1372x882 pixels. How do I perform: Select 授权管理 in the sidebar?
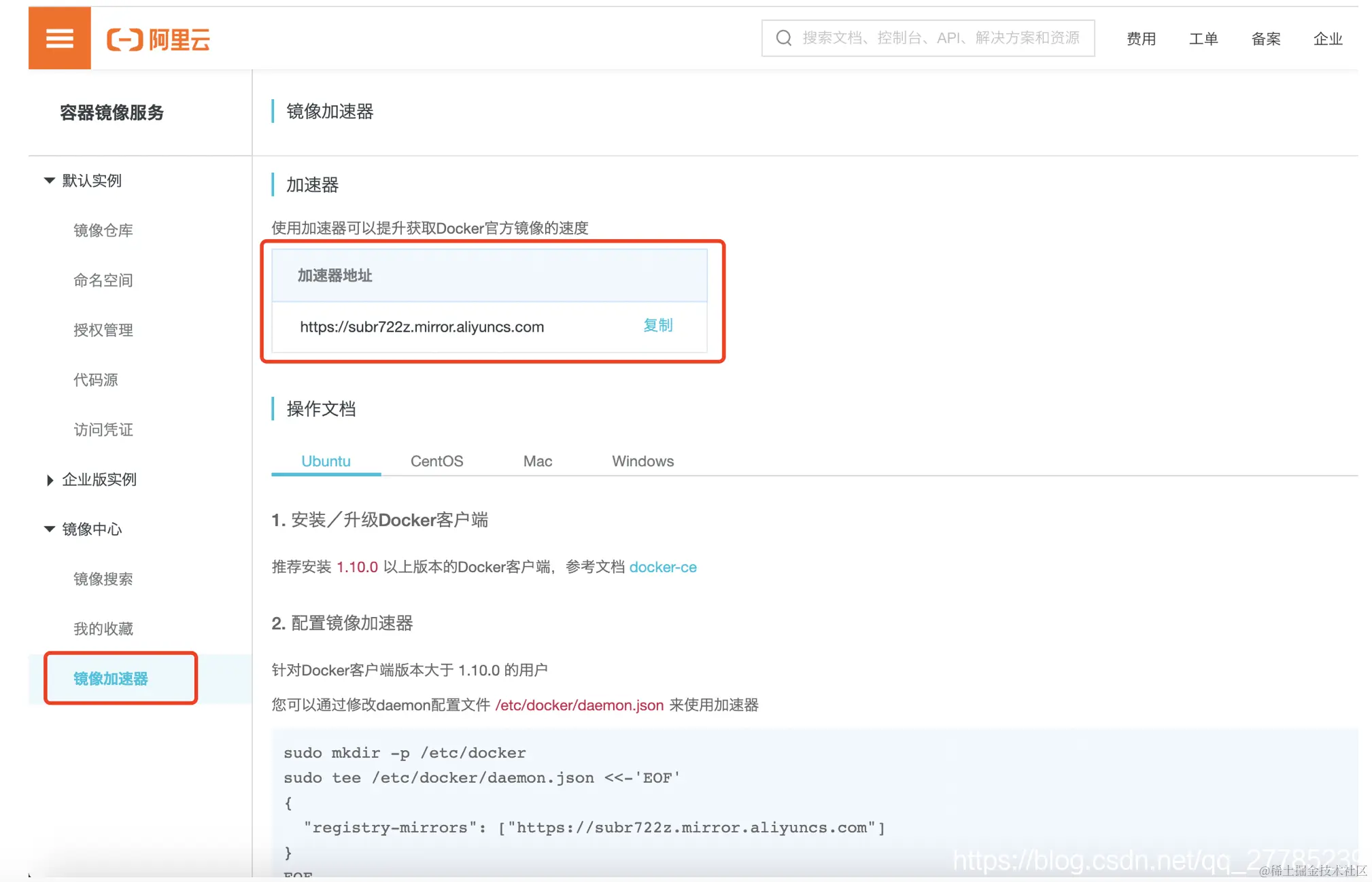(103, 330)
